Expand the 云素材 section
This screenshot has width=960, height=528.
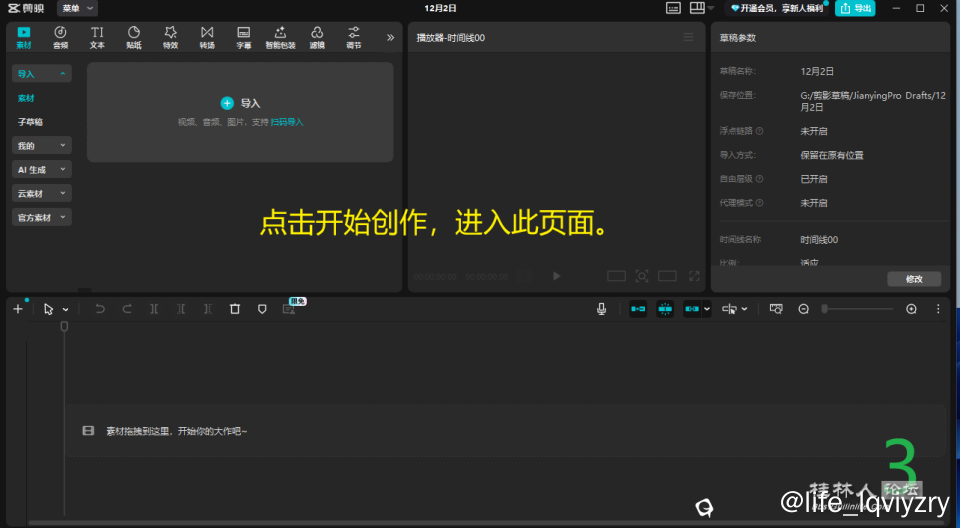(x=41, y=193)
